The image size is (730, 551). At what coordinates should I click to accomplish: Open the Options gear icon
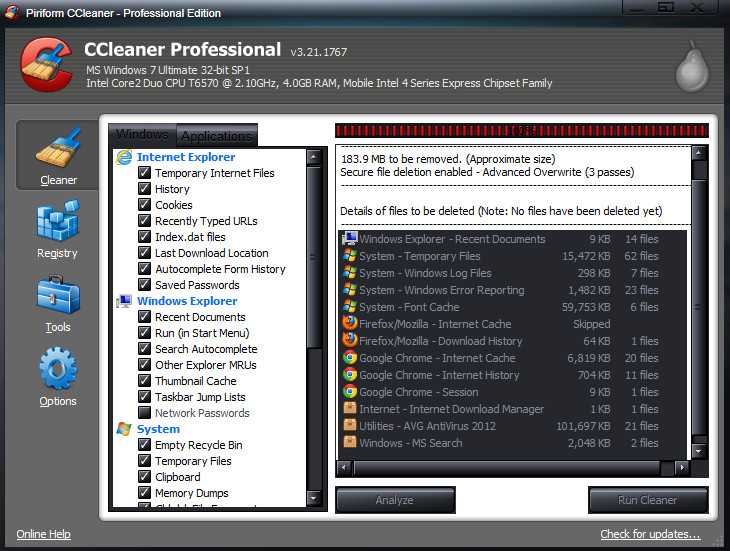[x=58, y=368]
